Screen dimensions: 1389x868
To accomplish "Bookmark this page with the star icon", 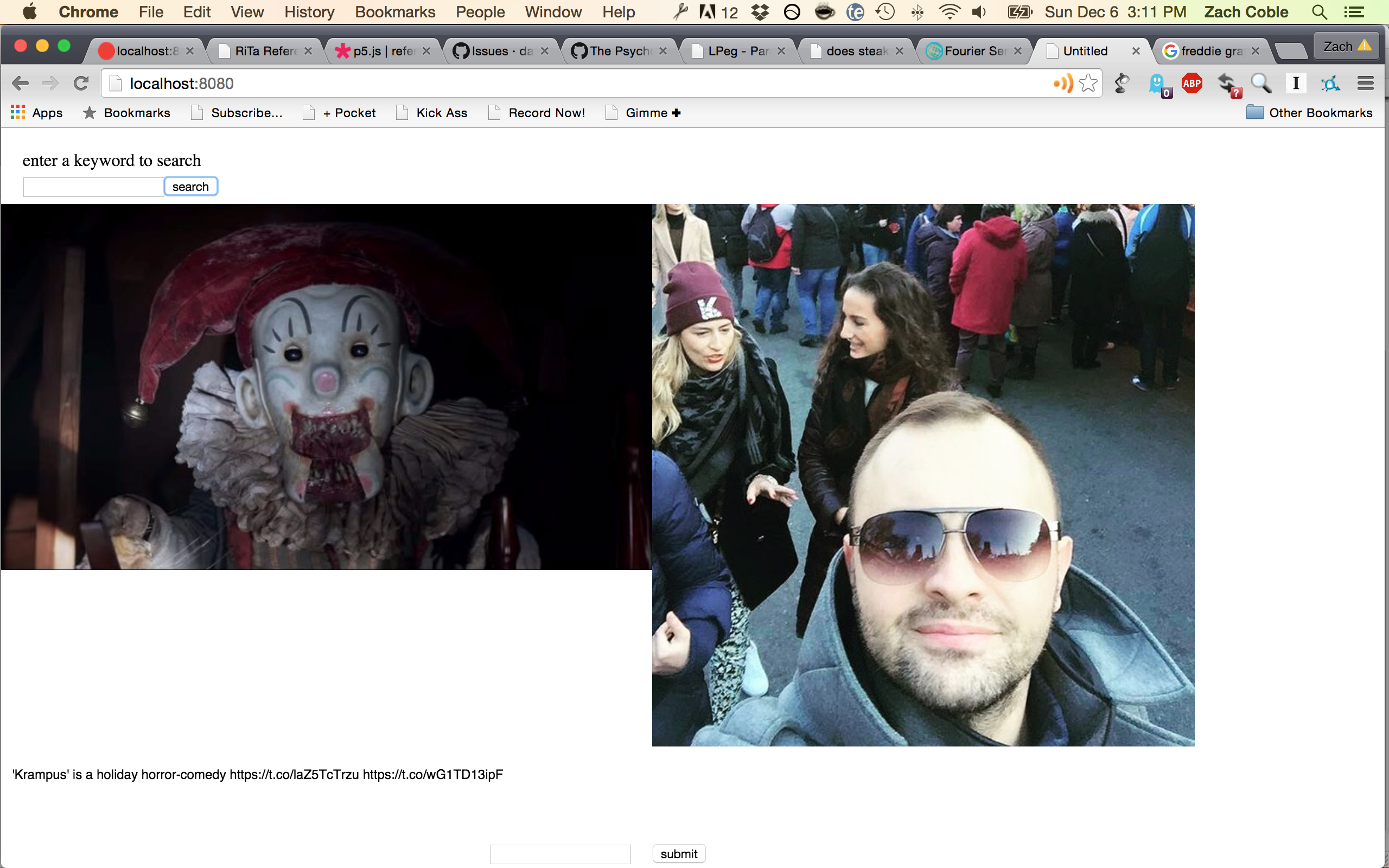I will coord(1088,84).
